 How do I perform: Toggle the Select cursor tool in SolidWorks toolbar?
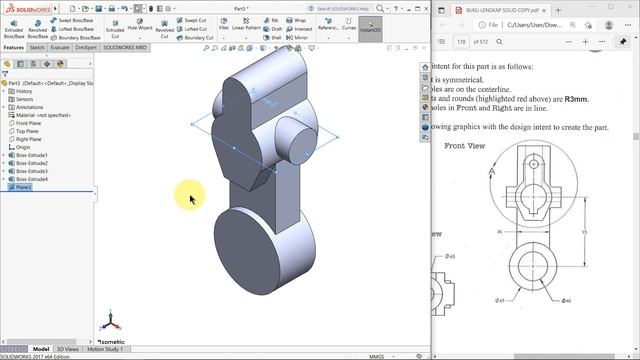[x=138, y=9]
